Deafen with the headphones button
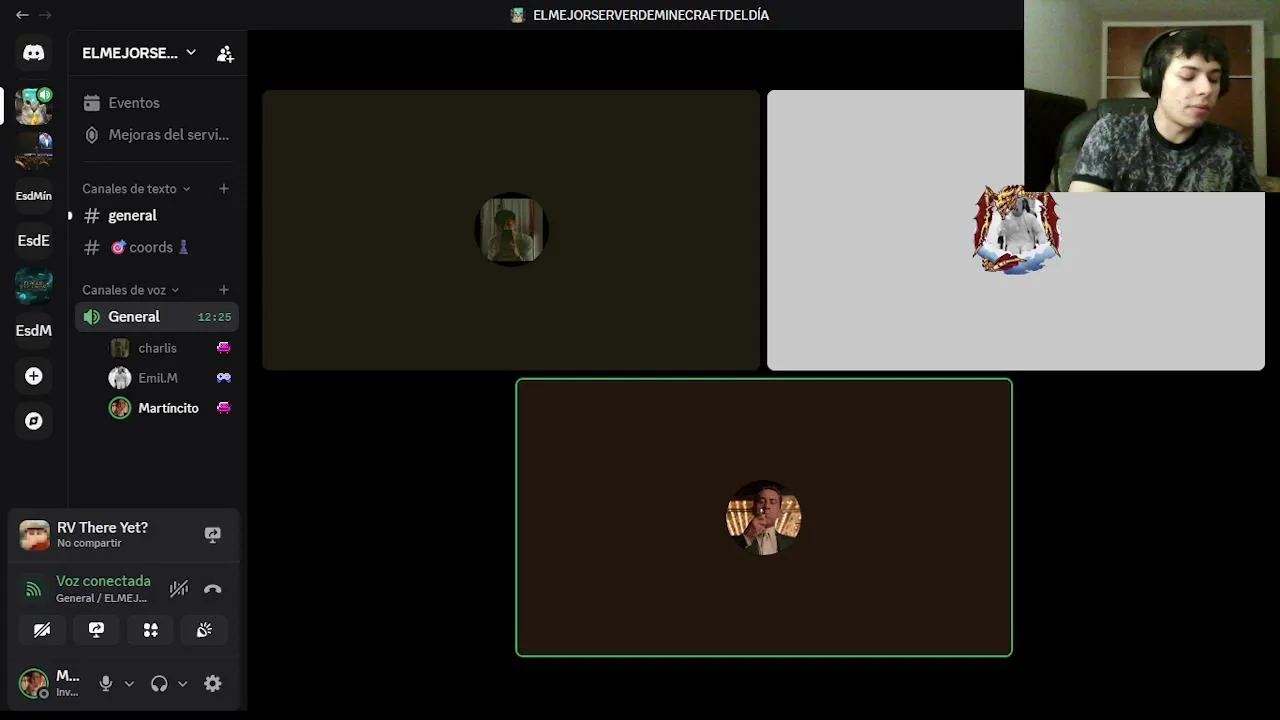1280x720 pixels. coord(159,684)
